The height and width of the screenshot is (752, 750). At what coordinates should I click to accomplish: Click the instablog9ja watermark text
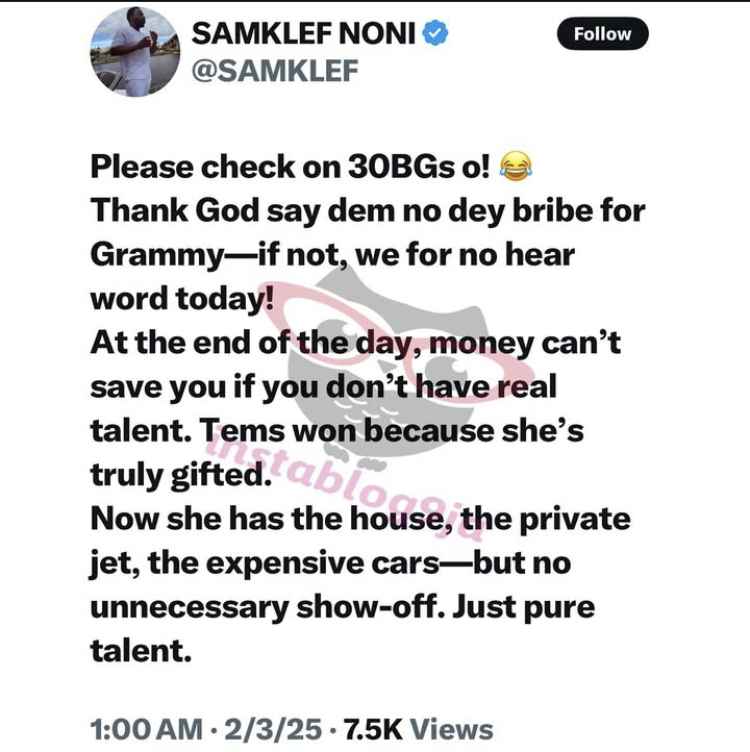tap(343, 484)
